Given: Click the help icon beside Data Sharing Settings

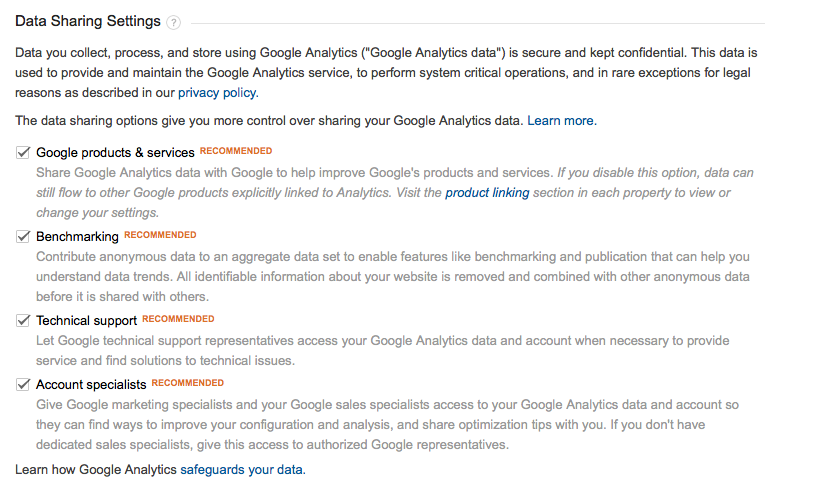Looking at the screenshot, I should pos(173,22).
